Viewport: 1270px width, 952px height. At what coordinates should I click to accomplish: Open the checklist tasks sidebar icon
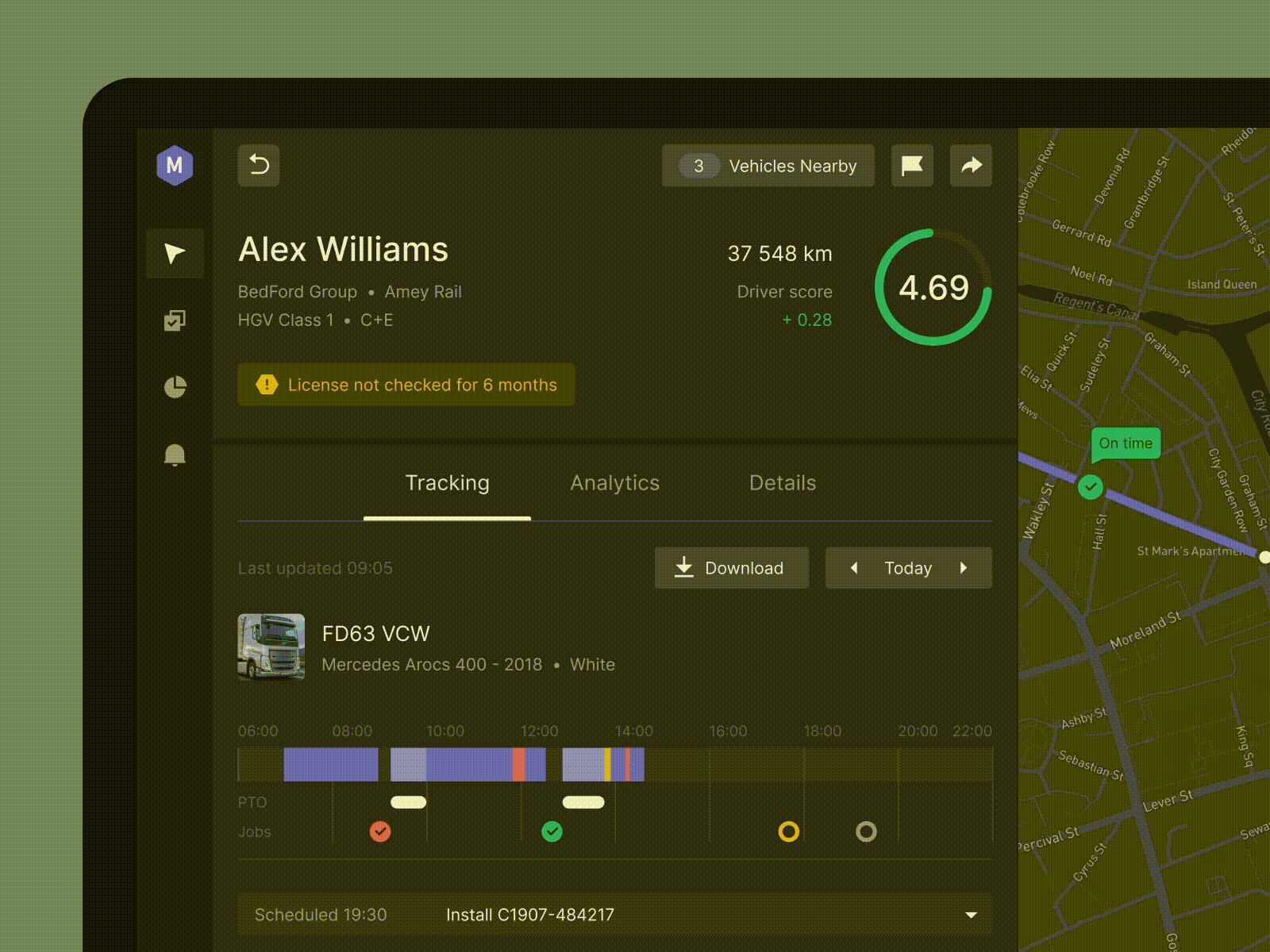175,320
